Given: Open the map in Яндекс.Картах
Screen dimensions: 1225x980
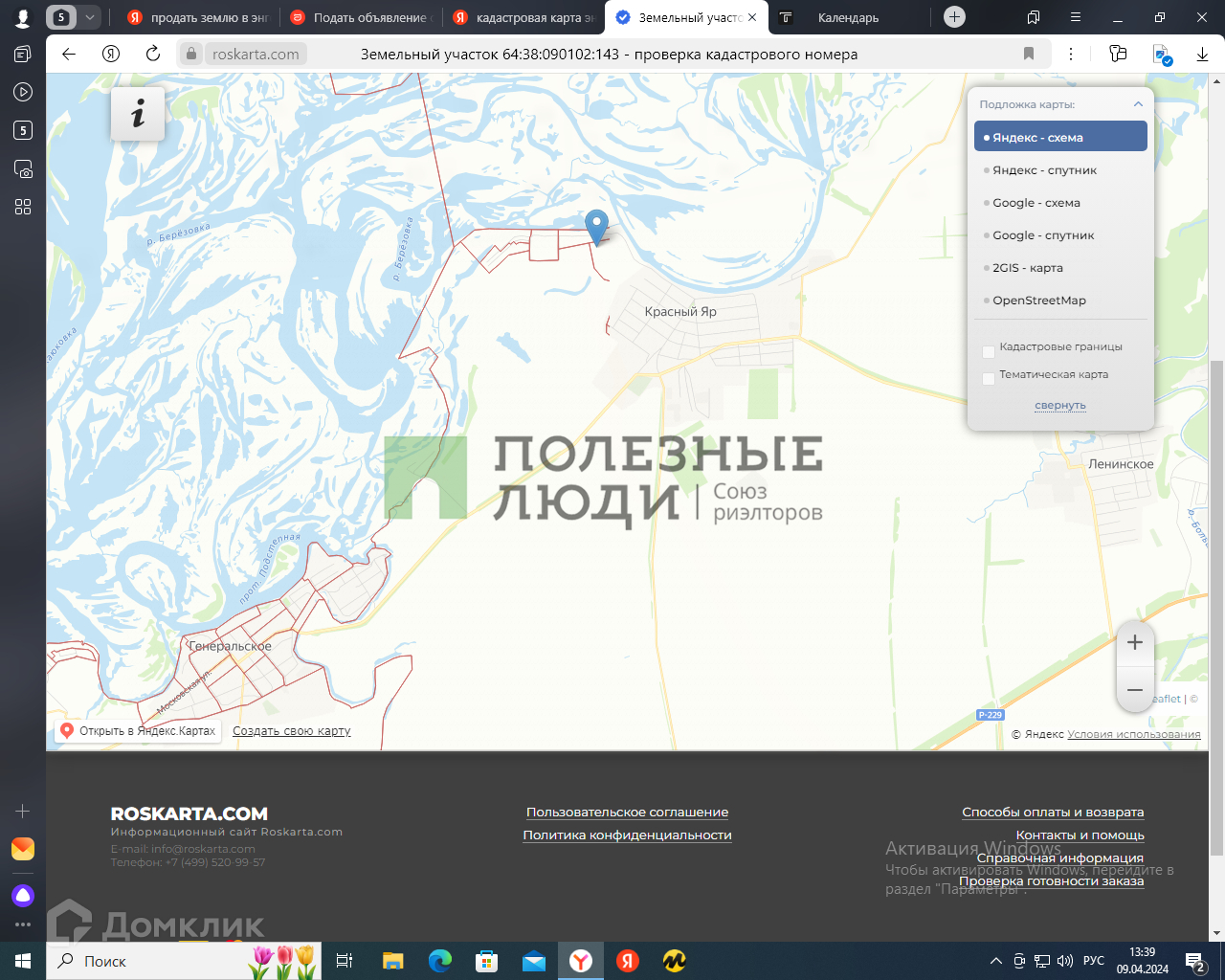Looking at the screenshot, I should (x=138, y=730).
